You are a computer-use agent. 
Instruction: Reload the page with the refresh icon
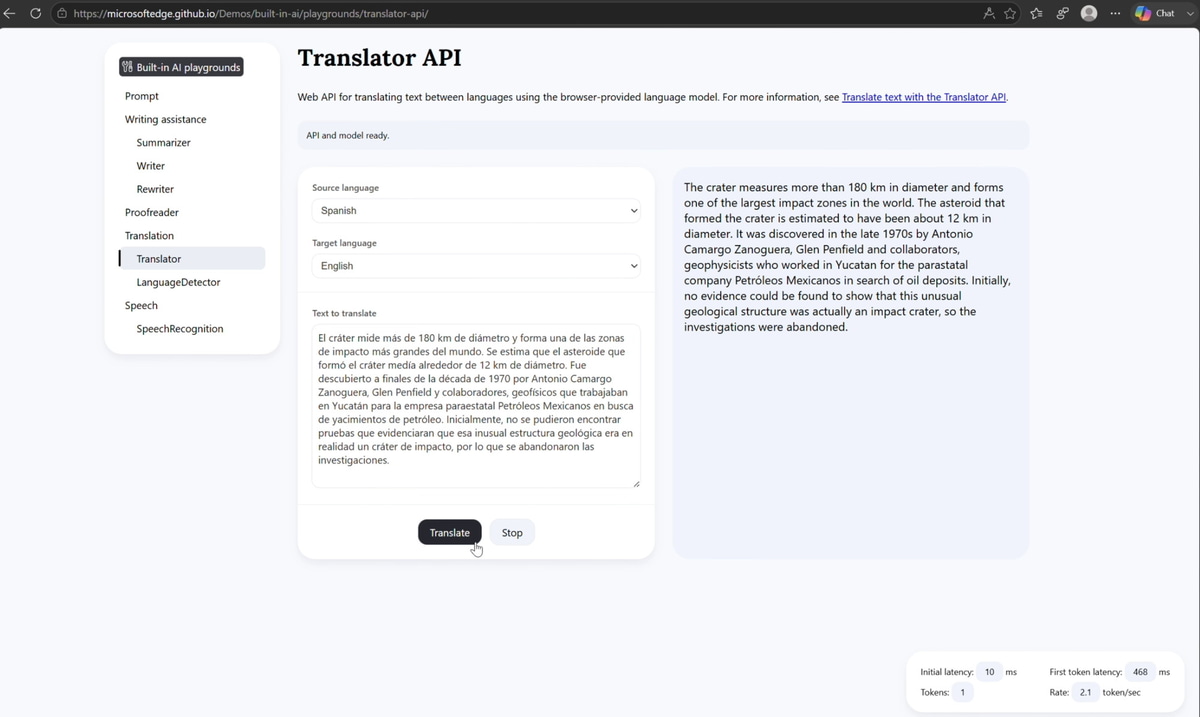point(36,14)
